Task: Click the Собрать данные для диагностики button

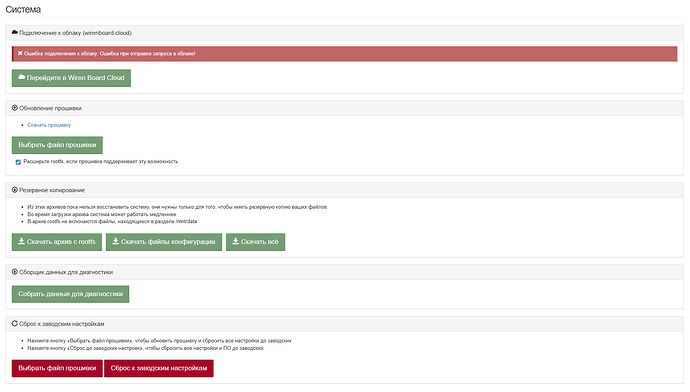Action: [70, 294]
